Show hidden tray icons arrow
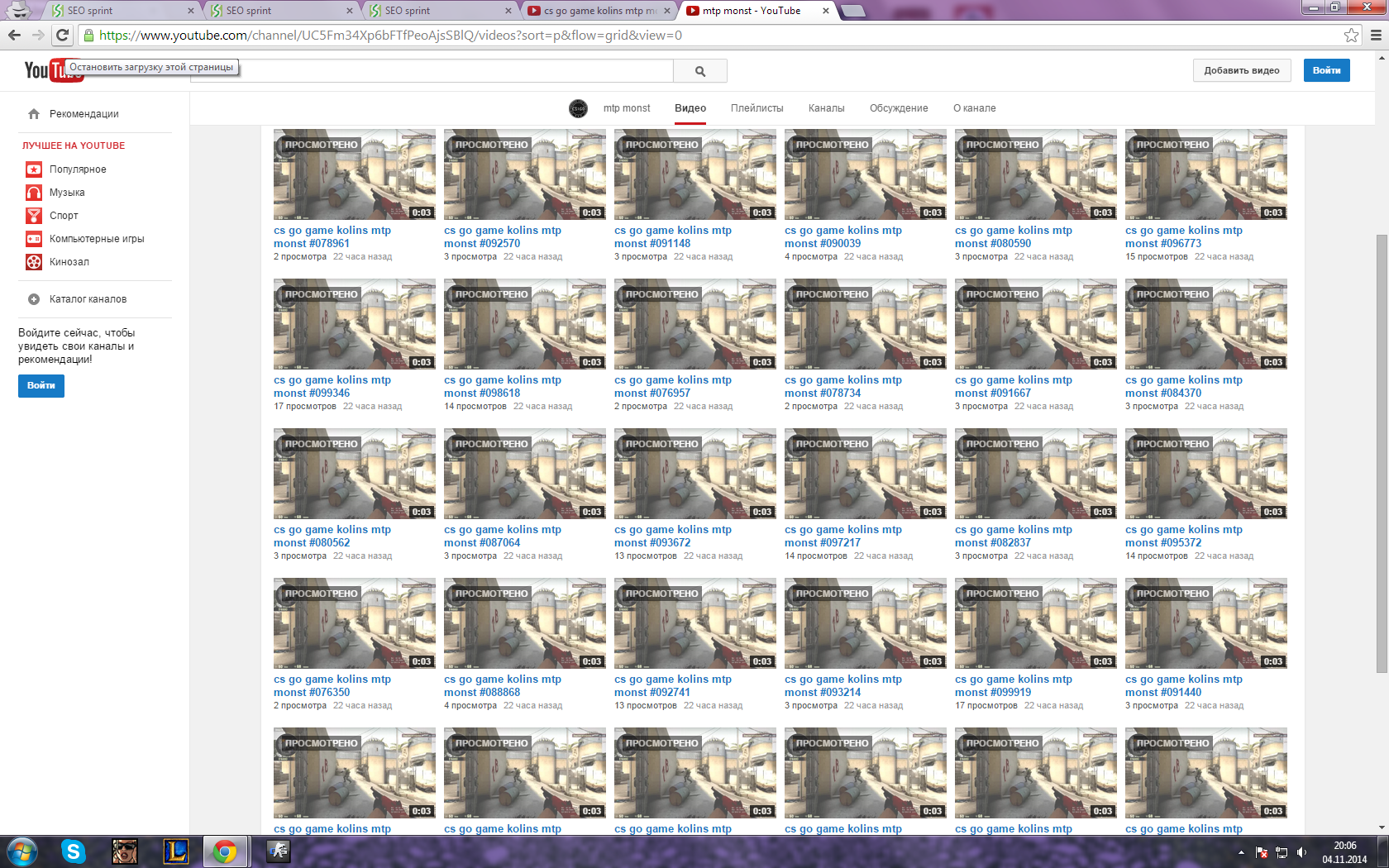 1241,852
